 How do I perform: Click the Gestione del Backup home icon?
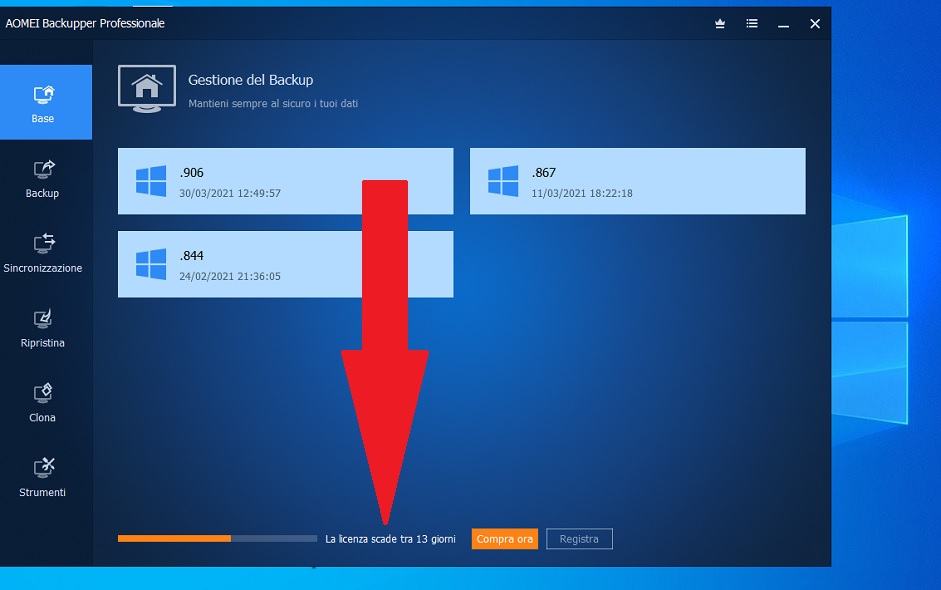(147, 89)
